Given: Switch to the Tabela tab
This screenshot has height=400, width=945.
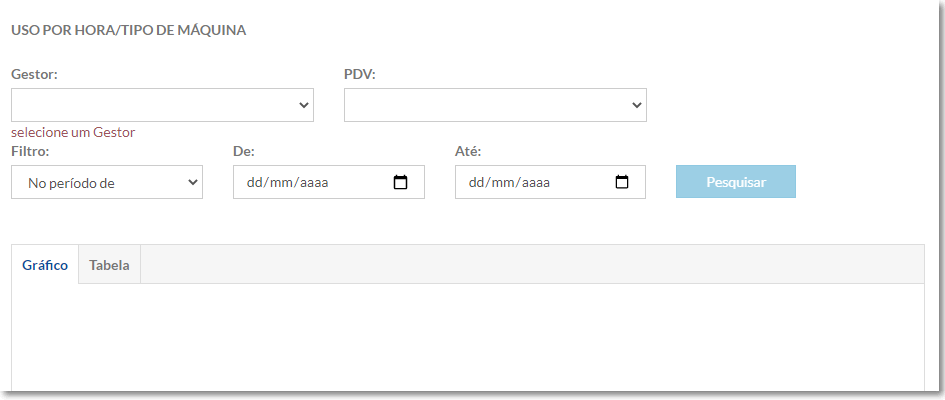Looking at the screenshot, I should coord(110,265).
